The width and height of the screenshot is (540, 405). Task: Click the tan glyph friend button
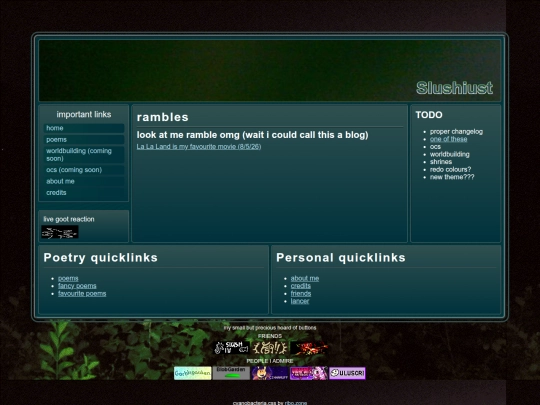(x=270, y=348)
